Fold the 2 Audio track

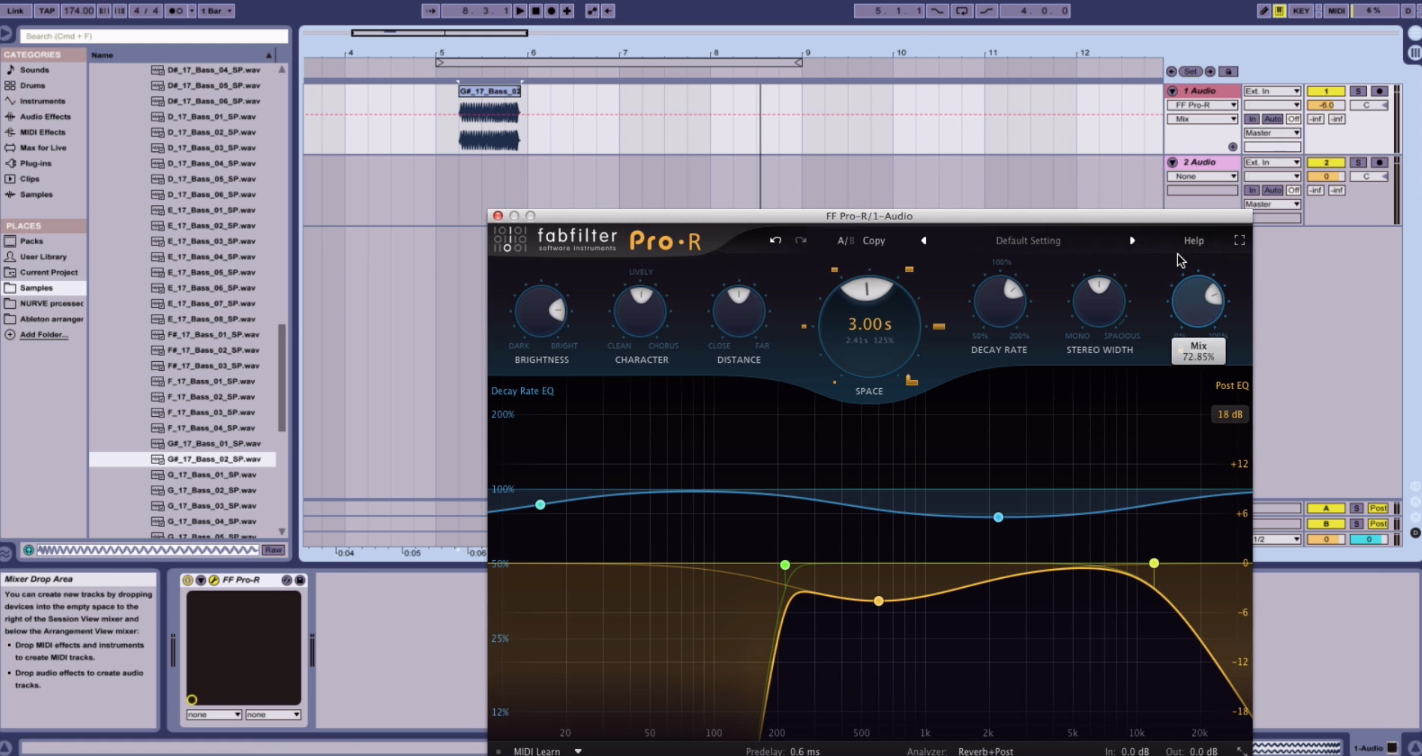1173,162
